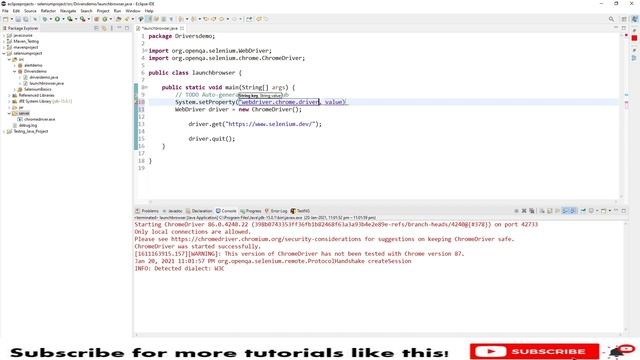
Task: Maximize the Console view
Action: tap(624, 211)
